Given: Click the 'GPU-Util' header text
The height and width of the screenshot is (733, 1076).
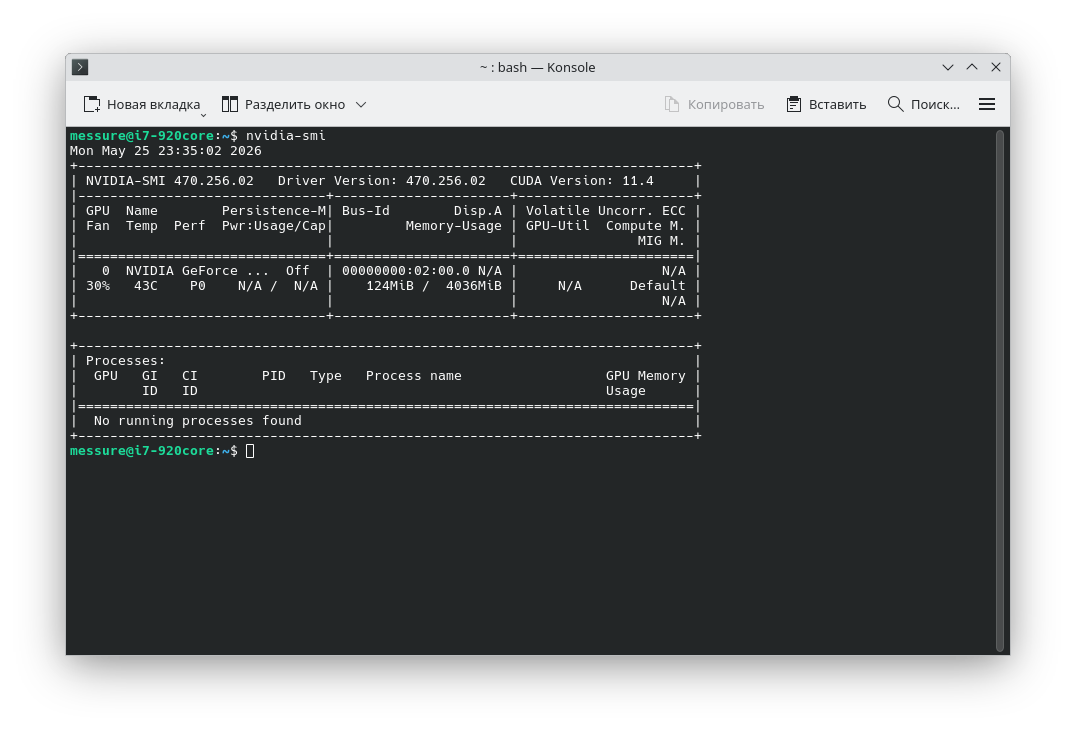Looking at the screenshot, I should (558, 226).
